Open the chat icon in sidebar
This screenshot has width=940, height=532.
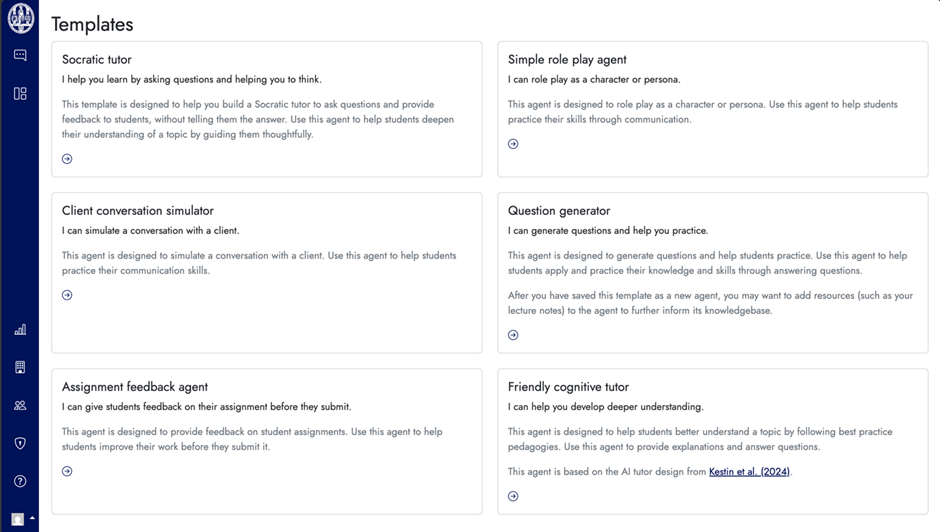[x=20, y=55]
